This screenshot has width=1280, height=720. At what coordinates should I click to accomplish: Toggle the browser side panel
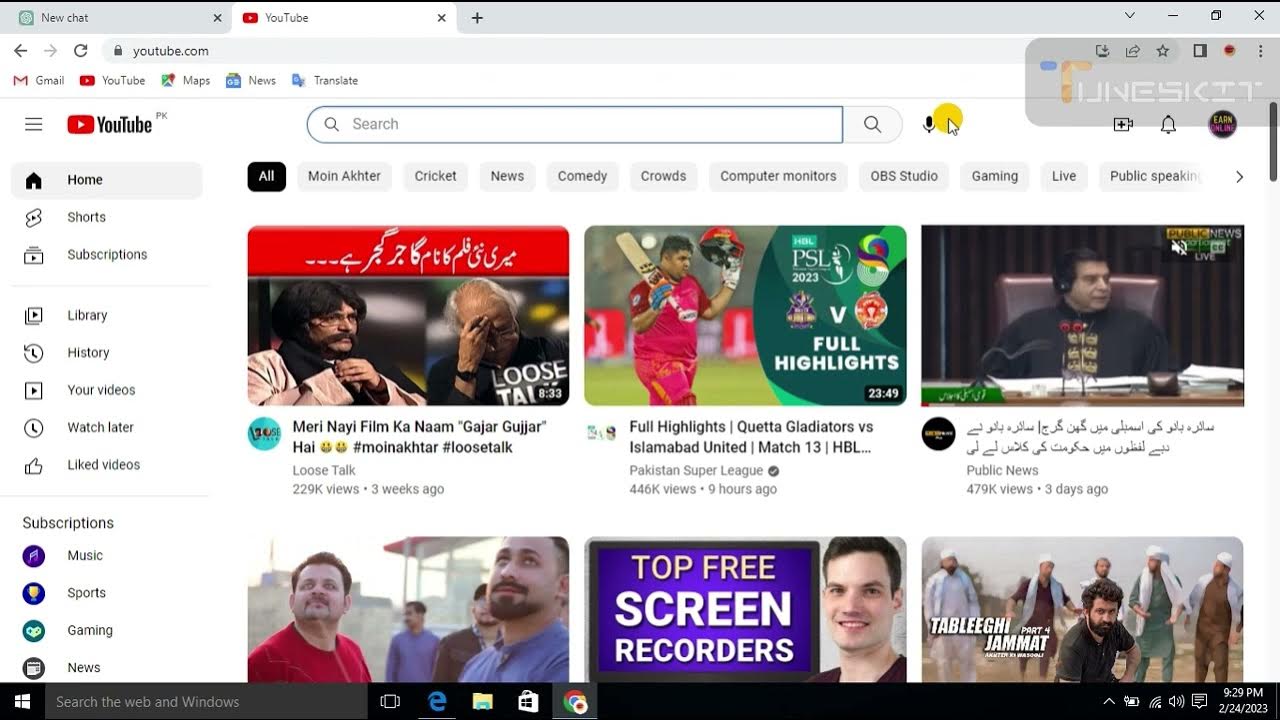point(1200,51)
